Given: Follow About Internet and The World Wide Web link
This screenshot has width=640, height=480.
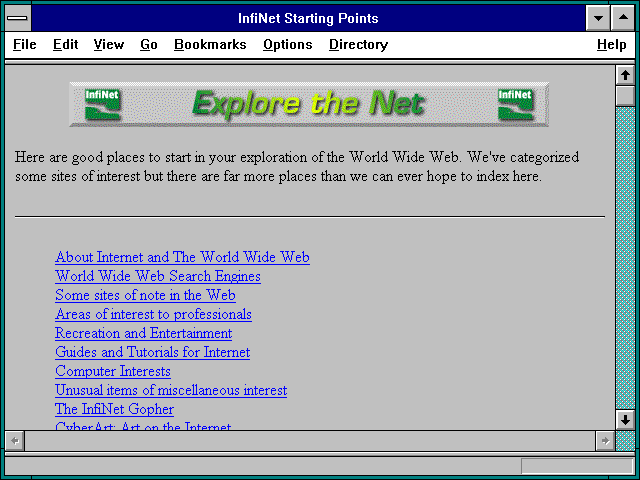Looking at the screenshot, I should pos(182,257).
